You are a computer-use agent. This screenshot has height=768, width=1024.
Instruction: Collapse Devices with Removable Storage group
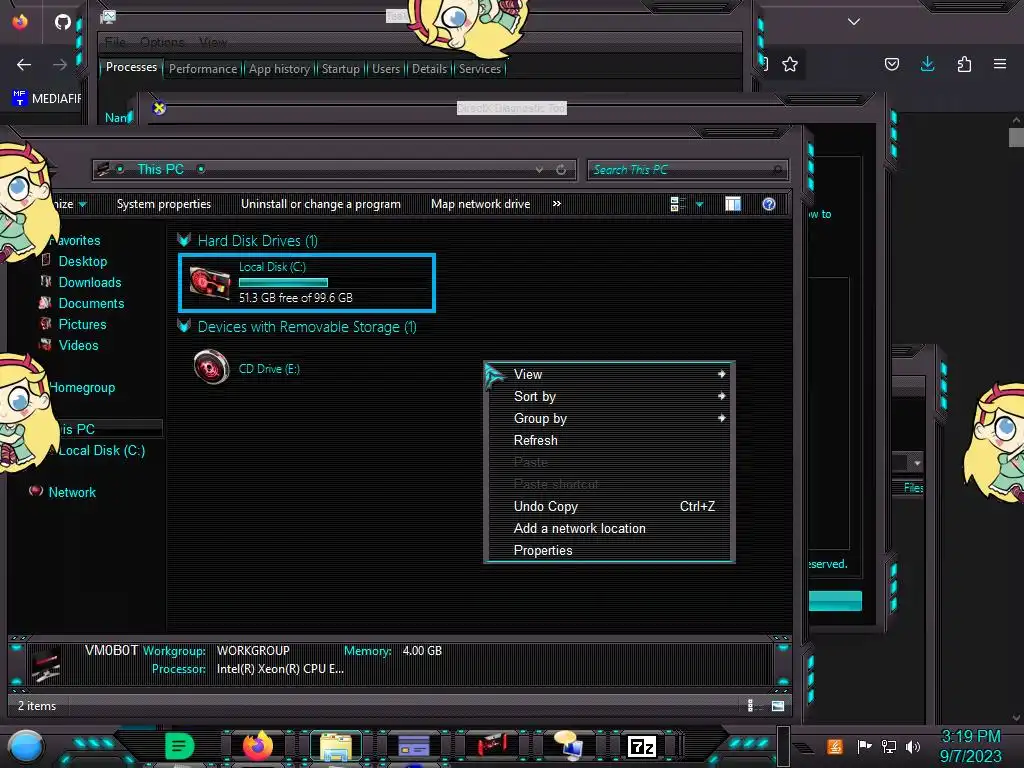(184, 326)
